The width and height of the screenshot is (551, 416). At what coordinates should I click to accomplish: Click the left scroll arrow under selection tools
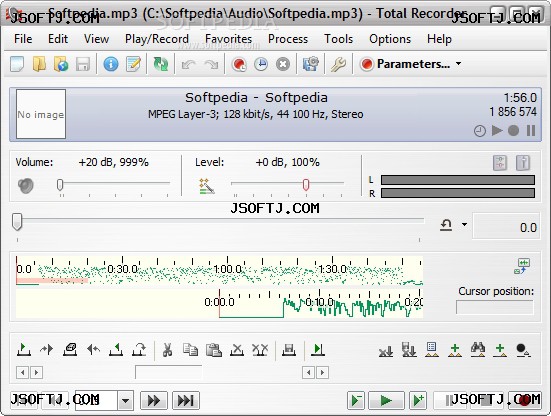[22, 372]
